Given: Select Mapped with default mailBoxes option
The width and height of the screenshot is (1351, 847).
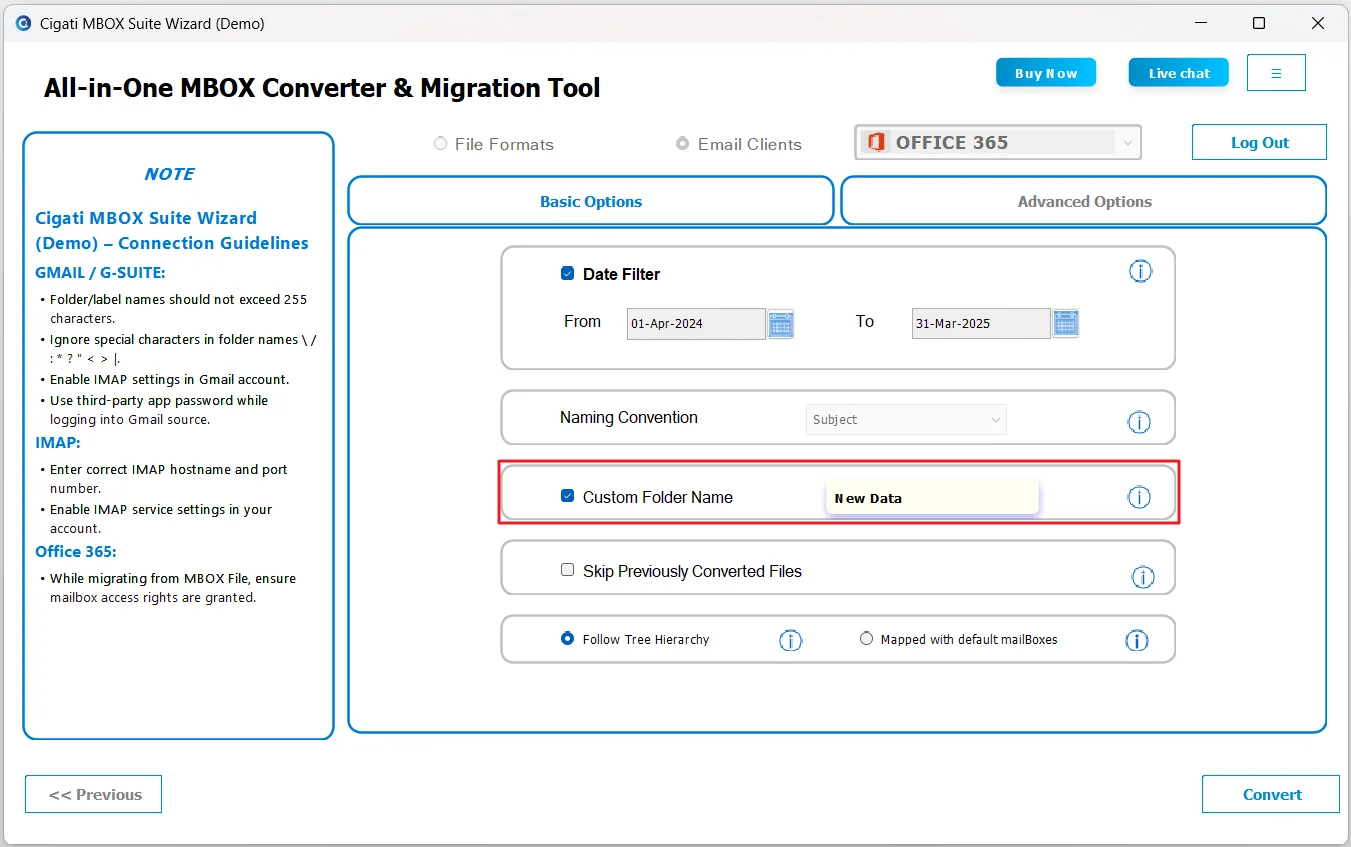Looking at the screenshot, I should [x=866, y=638].
